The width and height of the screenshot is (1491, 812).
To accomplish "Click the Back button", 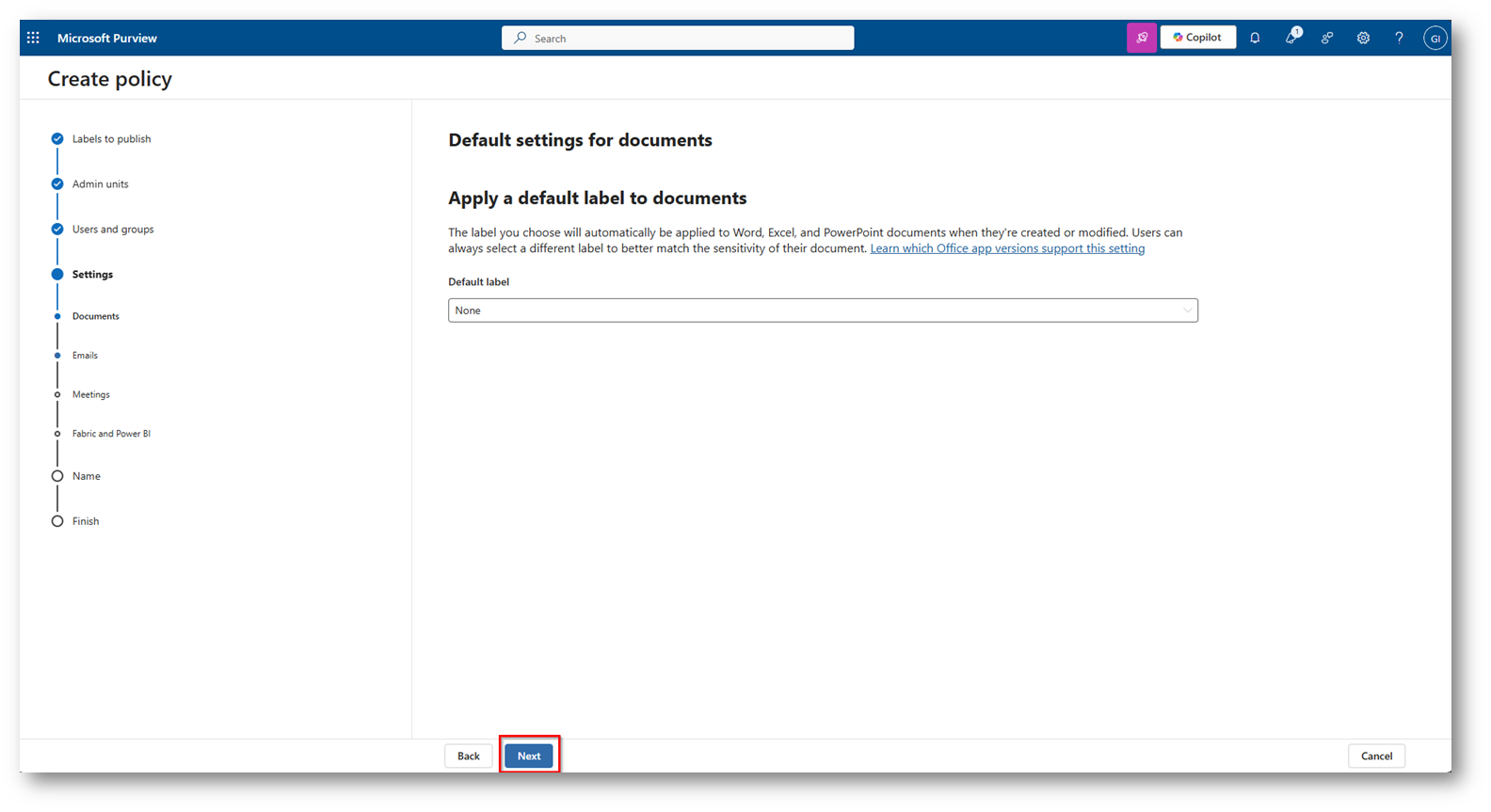I will coord(469,756).
